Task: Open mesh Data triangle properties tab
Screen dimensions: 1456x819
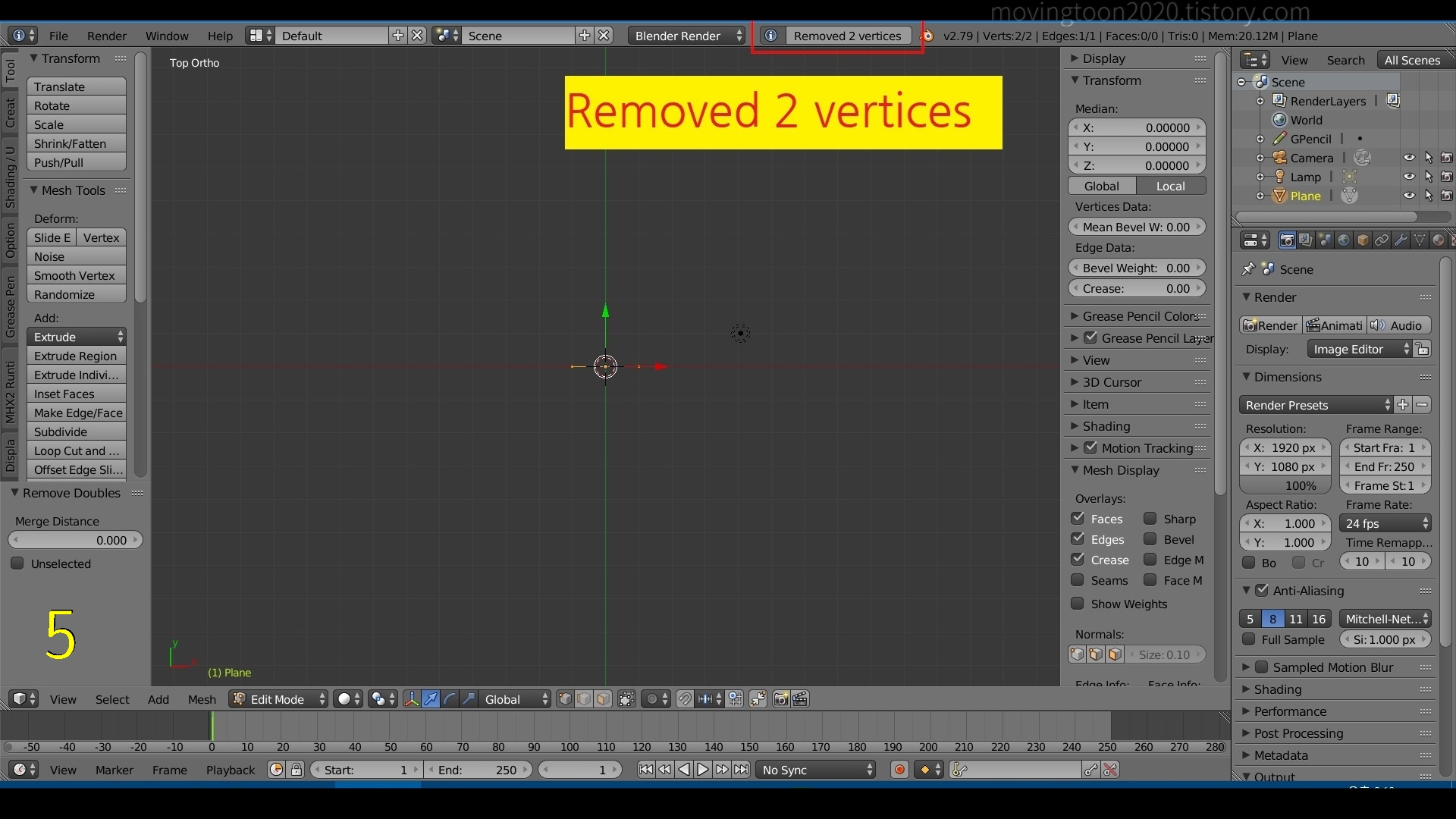Action: [x=1420, y=240]
